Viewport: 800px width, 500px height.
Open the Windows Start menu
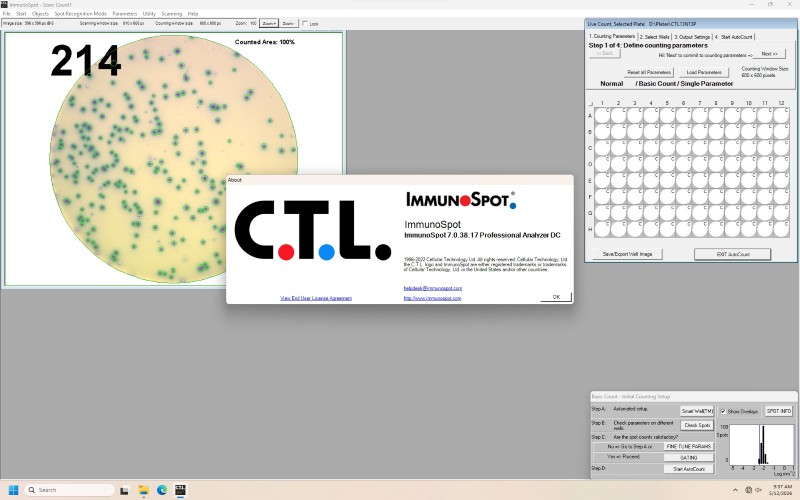(x=13, y=490)
